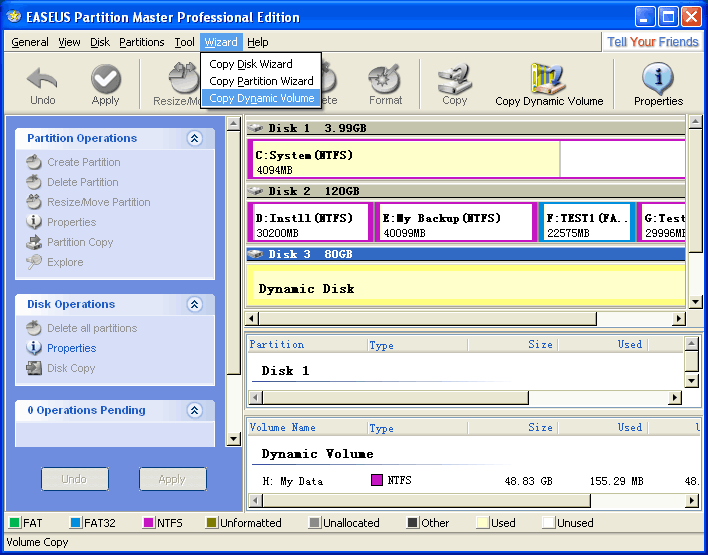The image size is (708, 555).
Task: Click disk map horizontal scrollbar right arrow
Action: click(x=678, y=319)
